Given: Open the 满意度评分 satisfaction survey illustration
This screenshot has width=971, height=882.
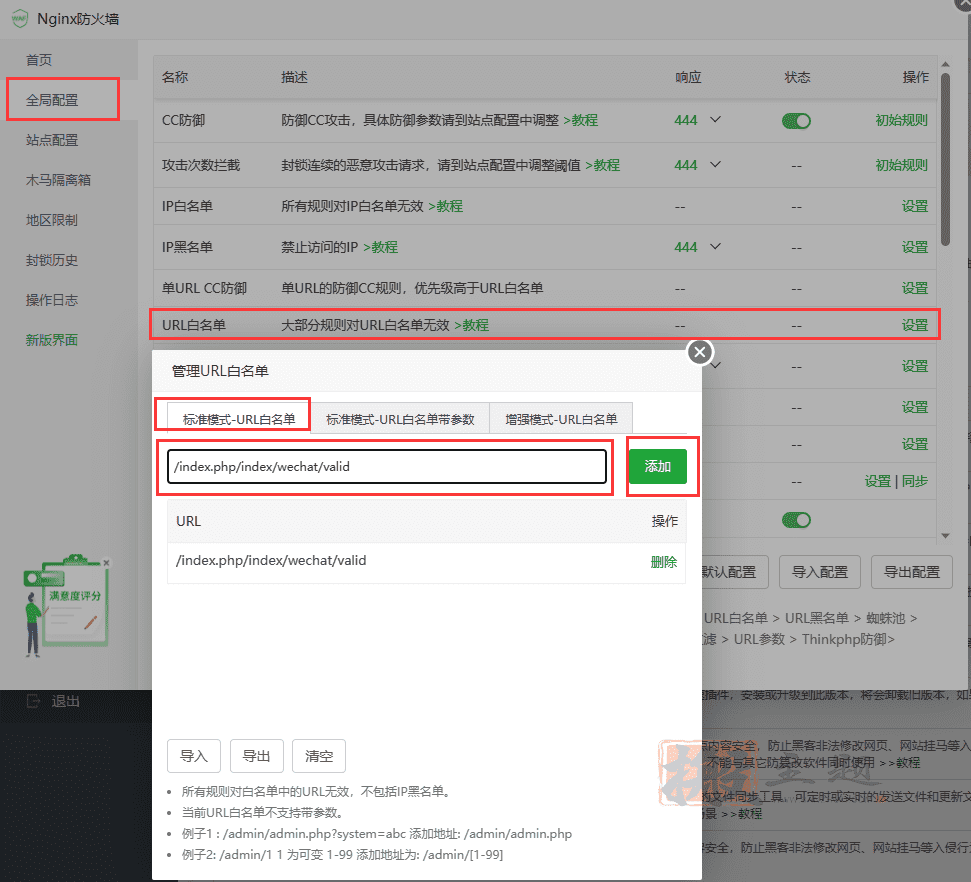Looking at the screenshot, I should (x=67, y=605).
